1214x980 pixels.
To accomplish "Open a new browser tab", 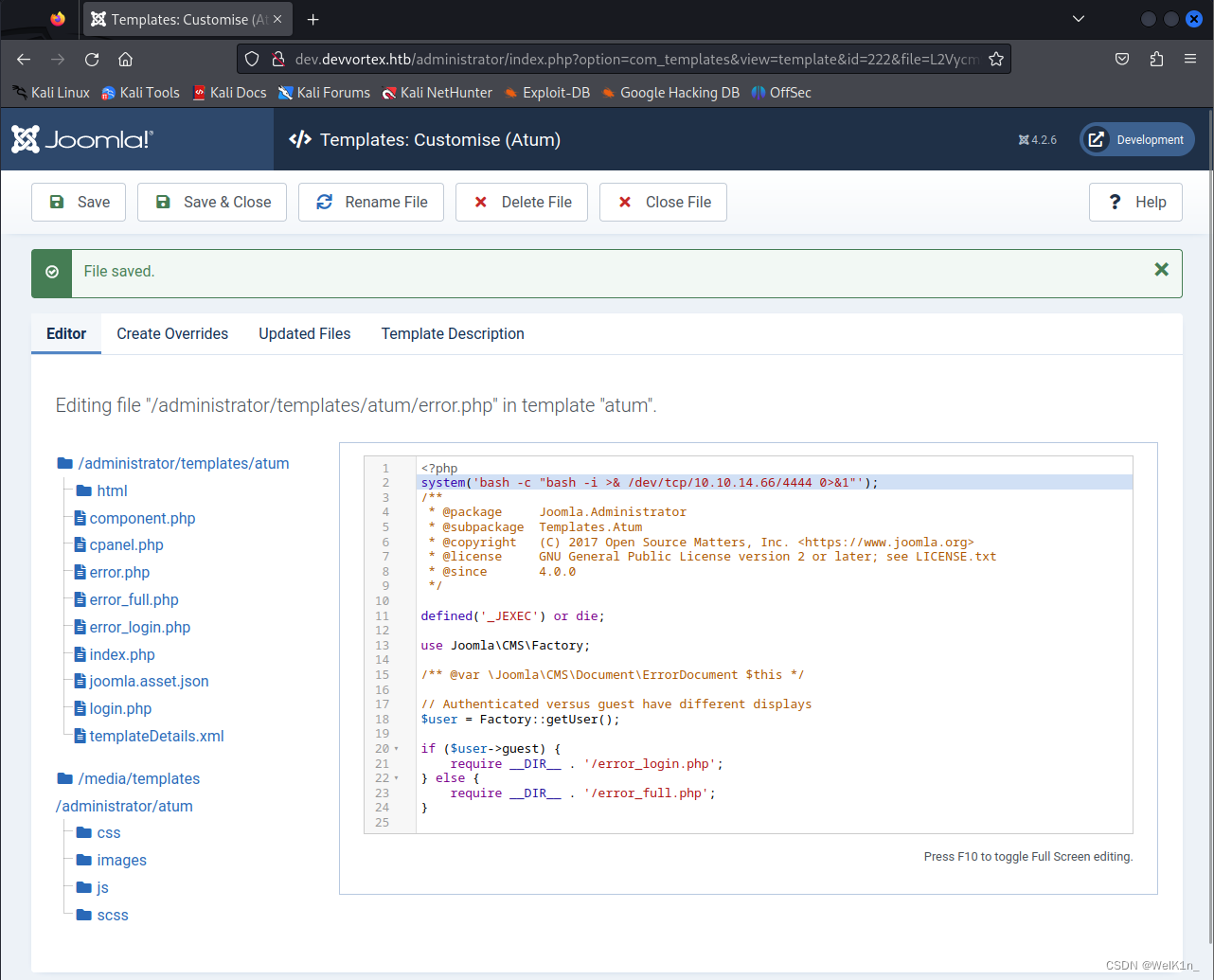I will coord(313,19).
